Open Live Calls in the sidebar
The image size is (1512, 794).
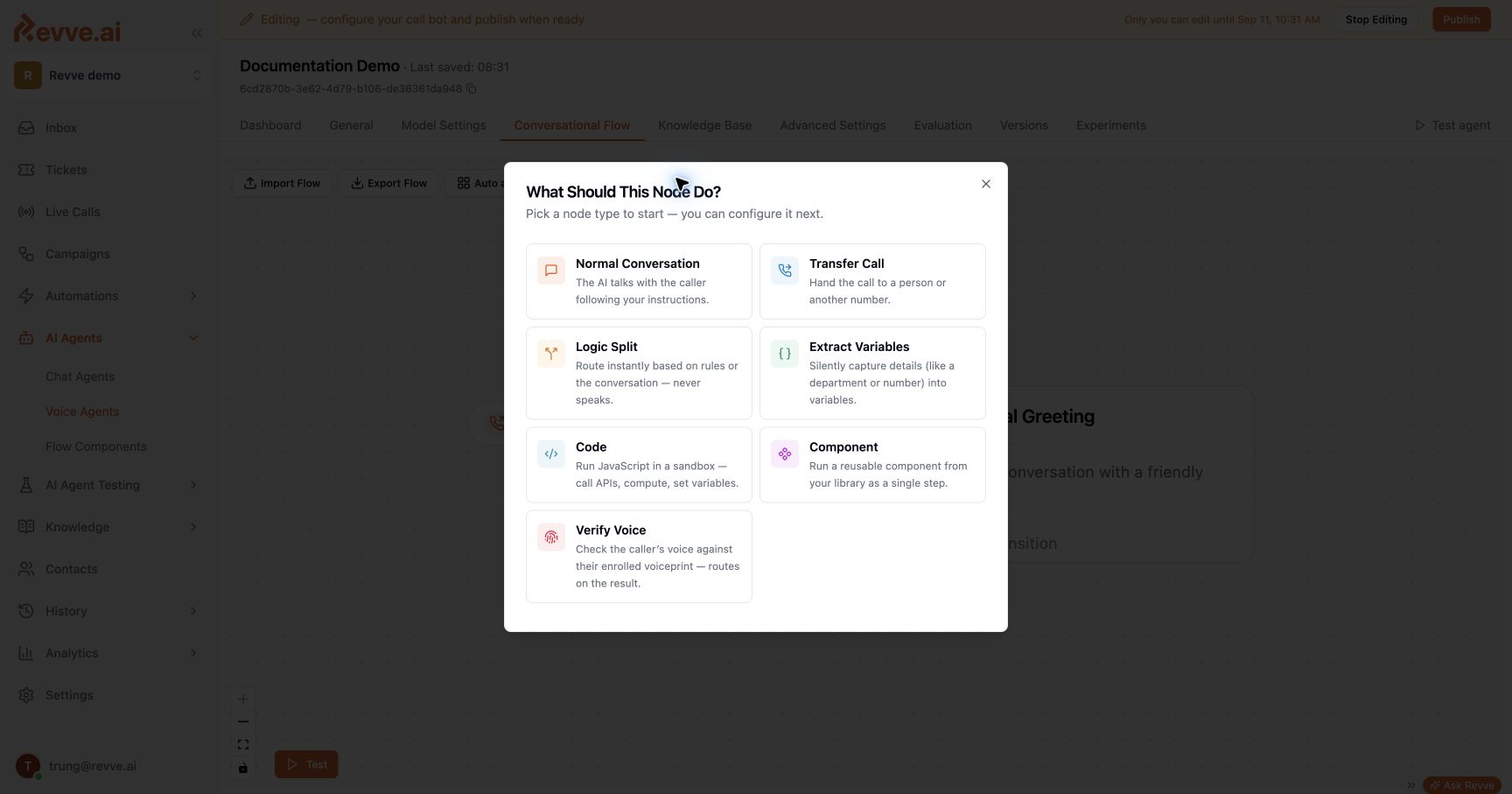click(x=73, y=212)
